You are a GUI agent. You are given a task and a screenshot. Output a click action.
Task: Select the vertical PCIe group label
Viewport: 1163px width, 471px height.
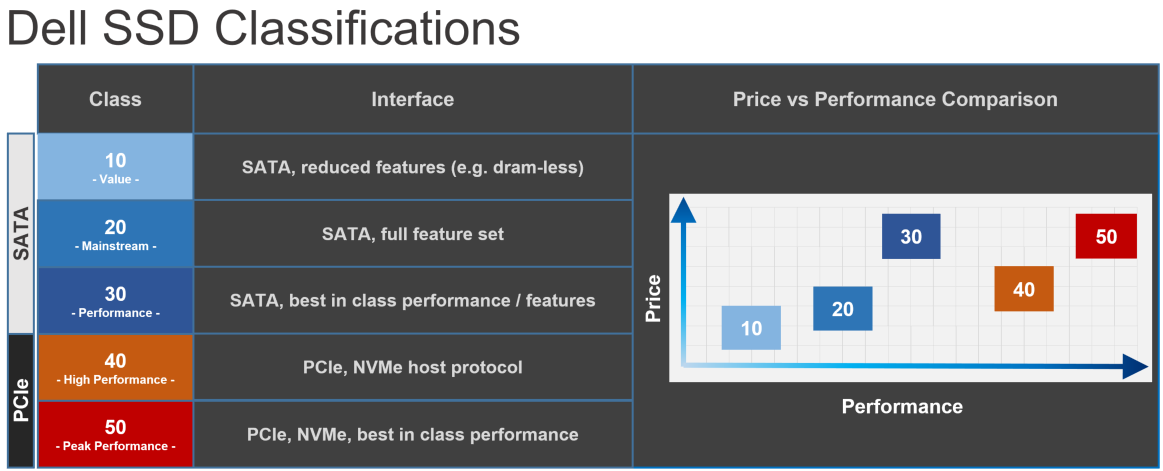click(x=21, y=400)
